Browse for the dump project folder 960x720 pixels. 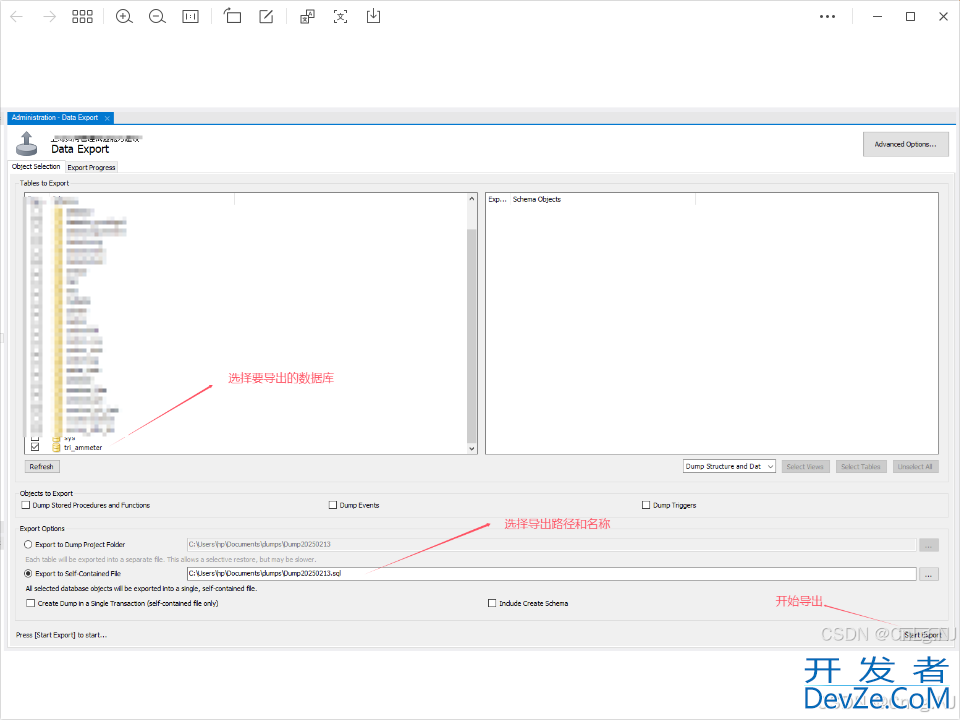[929, 545]
